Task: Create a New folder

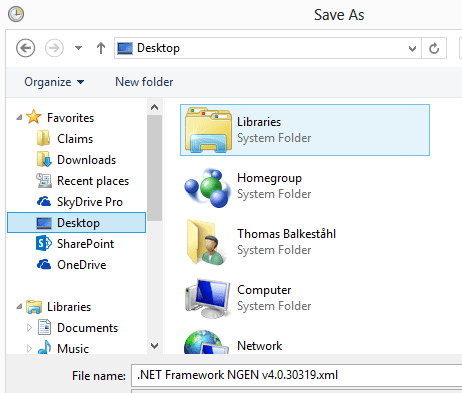Action: [x=144, y=82]
